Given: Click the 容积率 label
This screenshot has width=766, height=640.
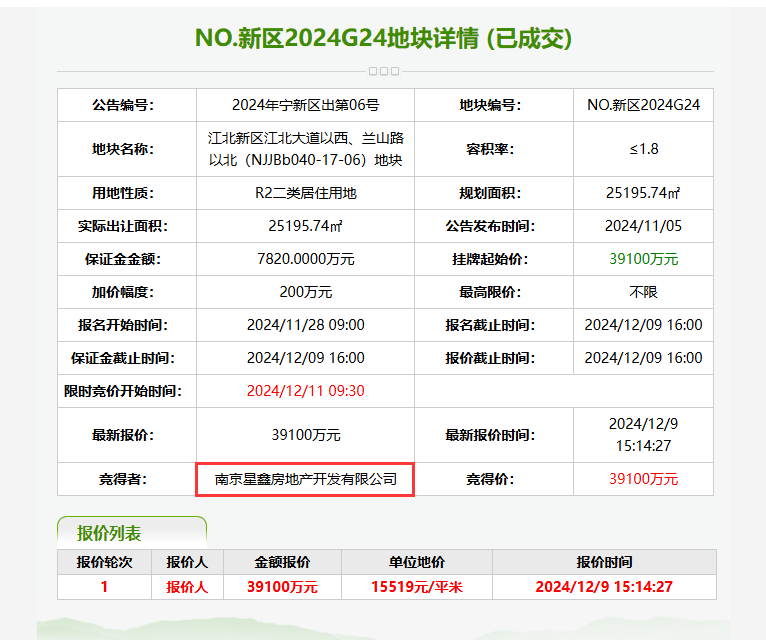Looking at the screenshot, I should tap(490, 149).
